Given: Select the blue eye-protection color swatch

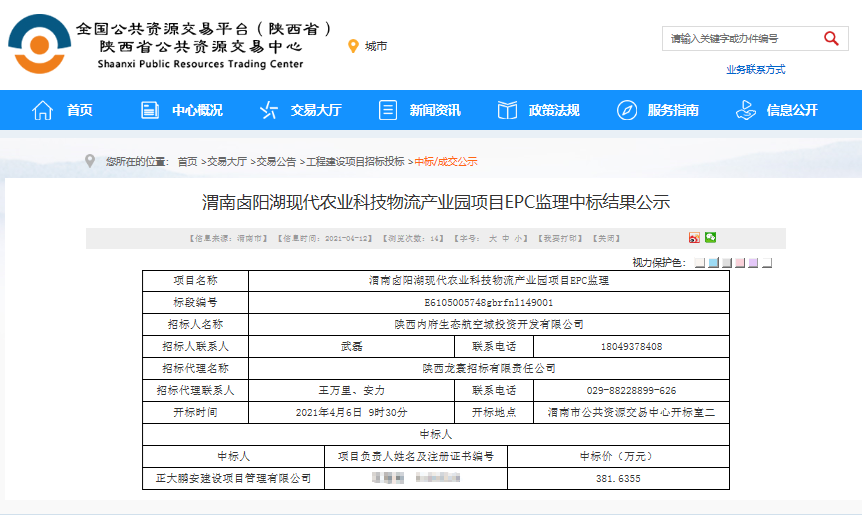Looking at the screenshot, I should click(713, 263).
